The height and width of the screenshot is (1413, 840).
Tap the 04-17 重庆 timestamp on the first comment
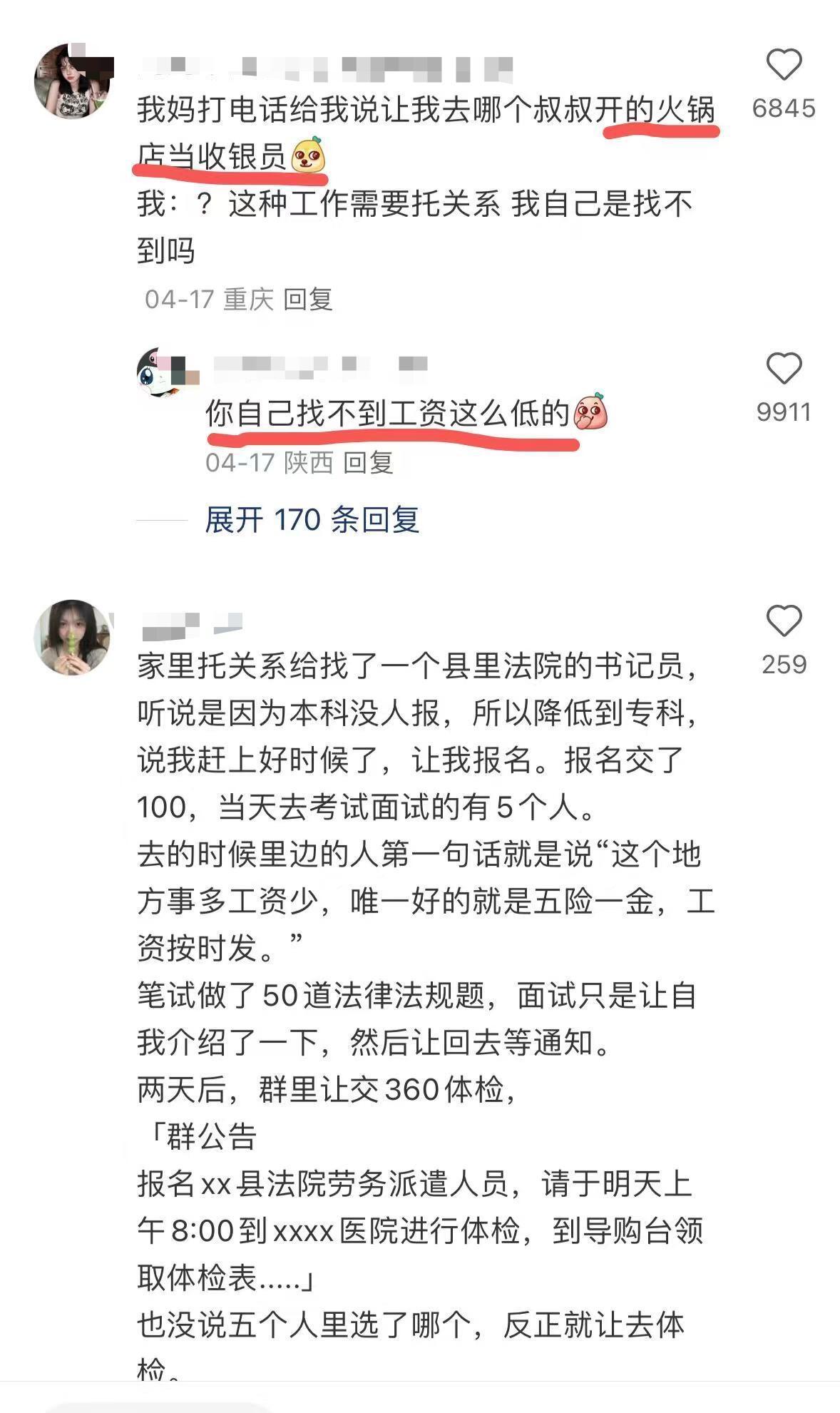pos(210,300)
